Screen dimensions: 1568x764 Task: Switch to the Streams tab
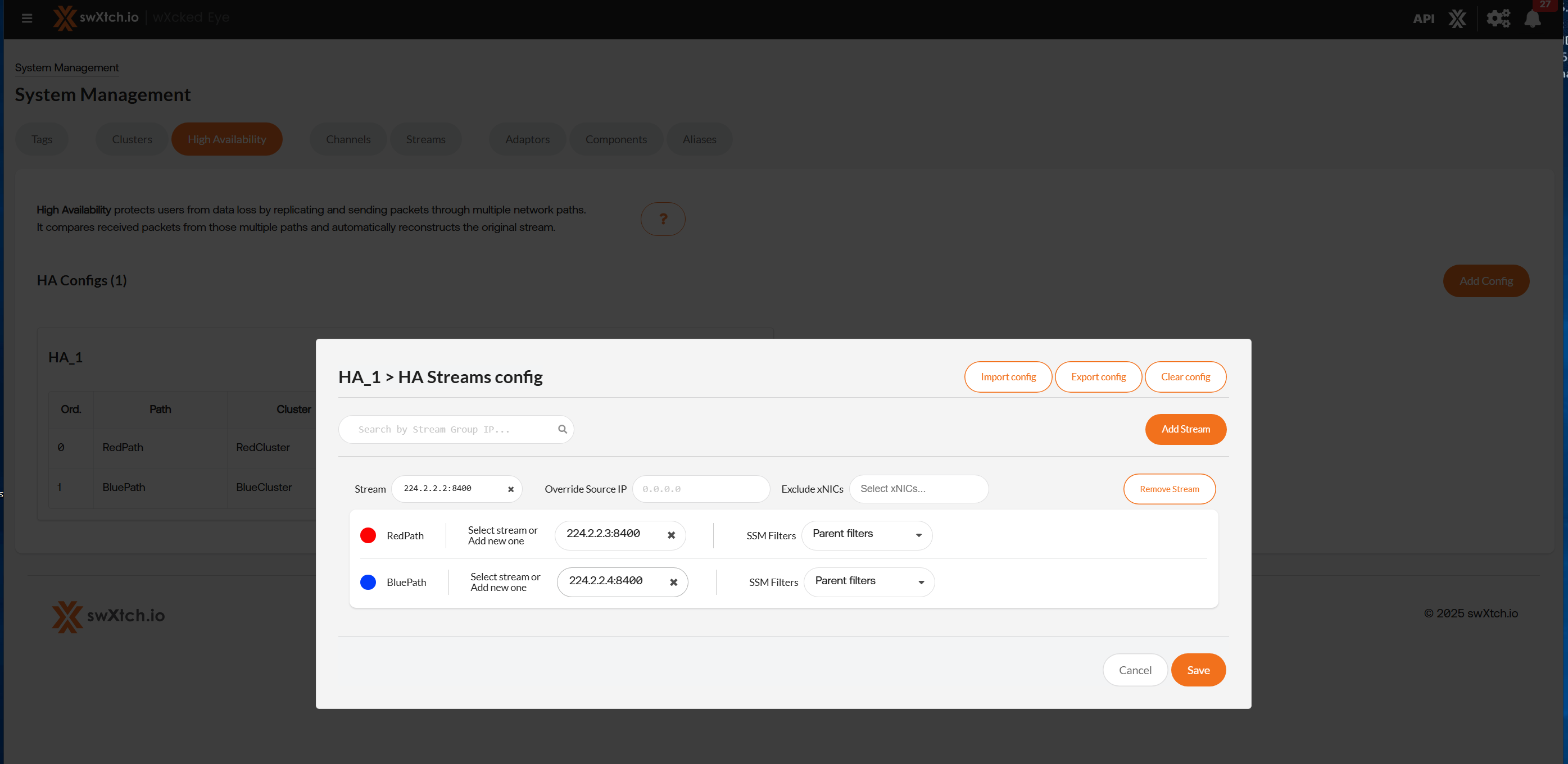pos(425,139)
